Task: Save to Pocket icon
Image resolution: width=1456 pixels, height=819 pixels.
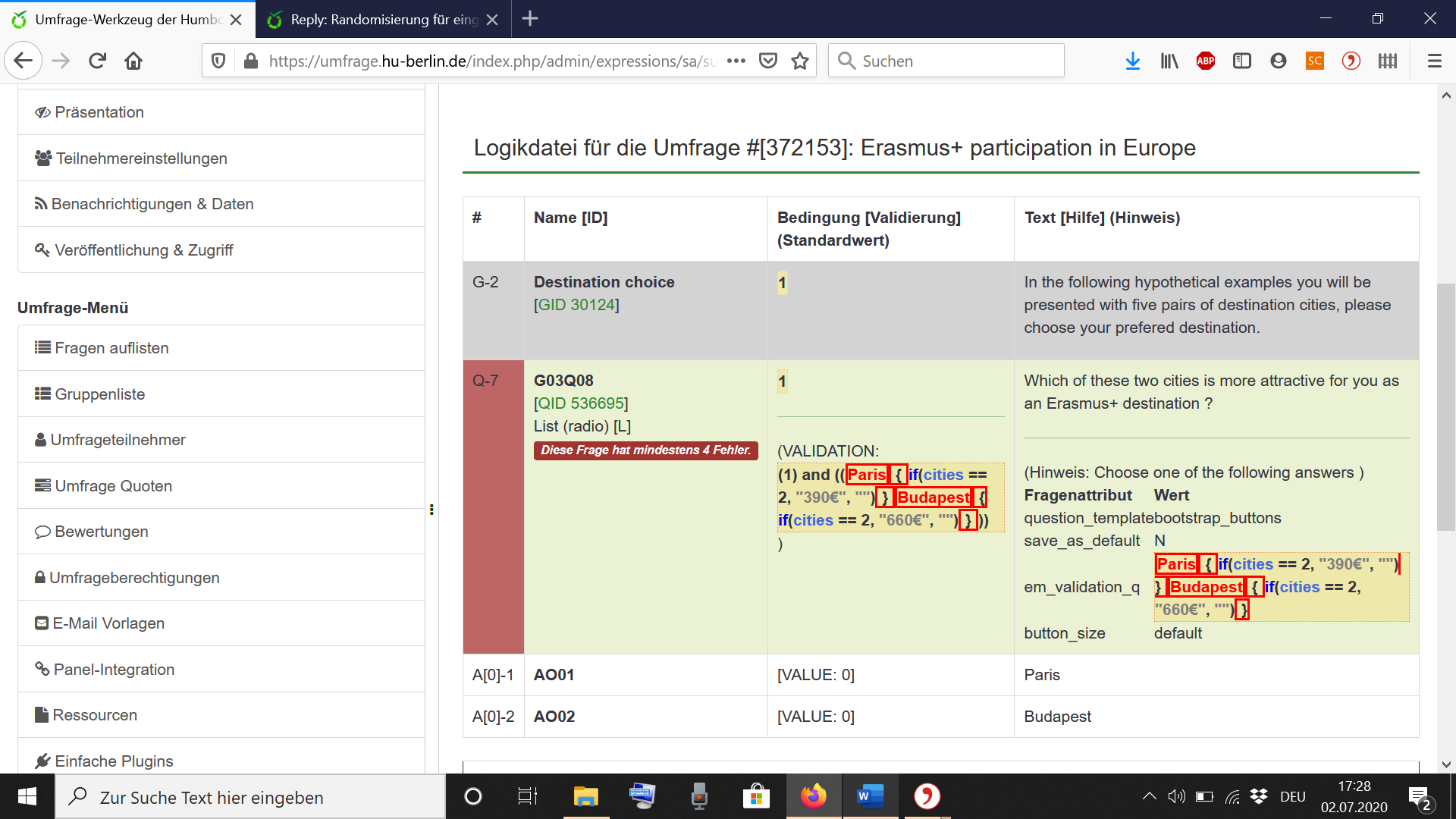Action: pyautogui.click(x=768, y=61)
